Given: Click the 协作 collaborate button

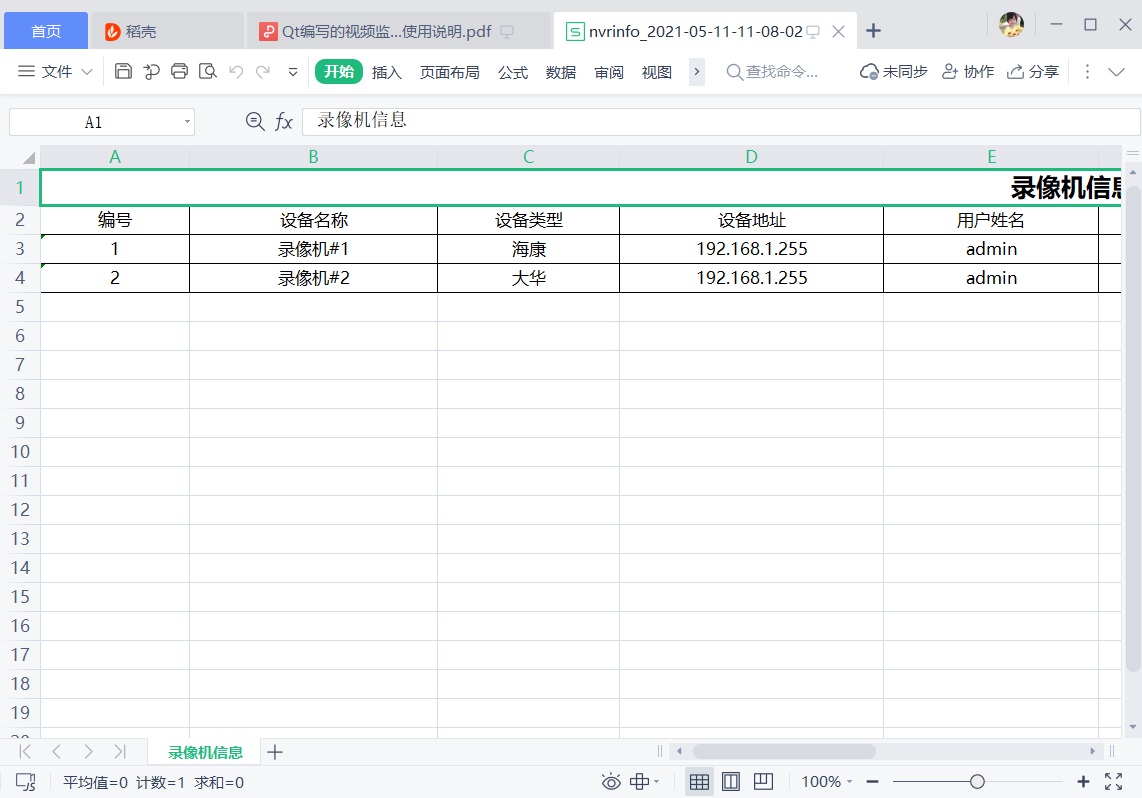Looking at the screenshot, I should (968, 72).
